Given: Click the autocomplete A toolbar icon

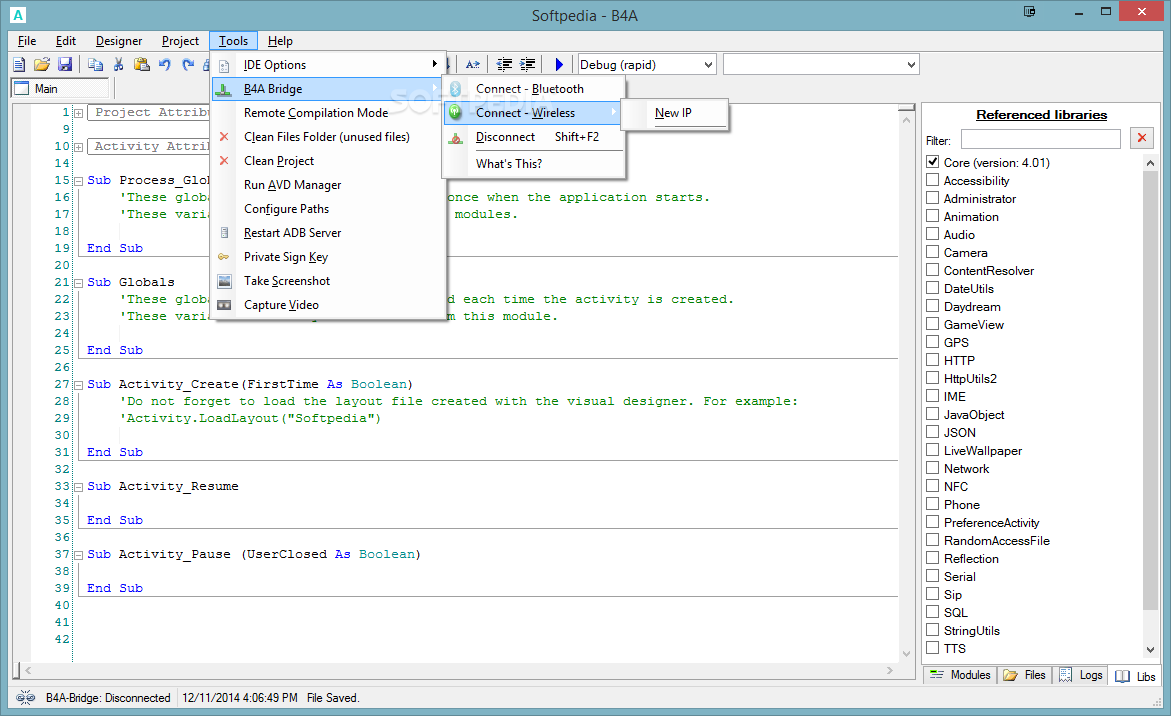Looking at the screenshot, I should tap(473, 65).
